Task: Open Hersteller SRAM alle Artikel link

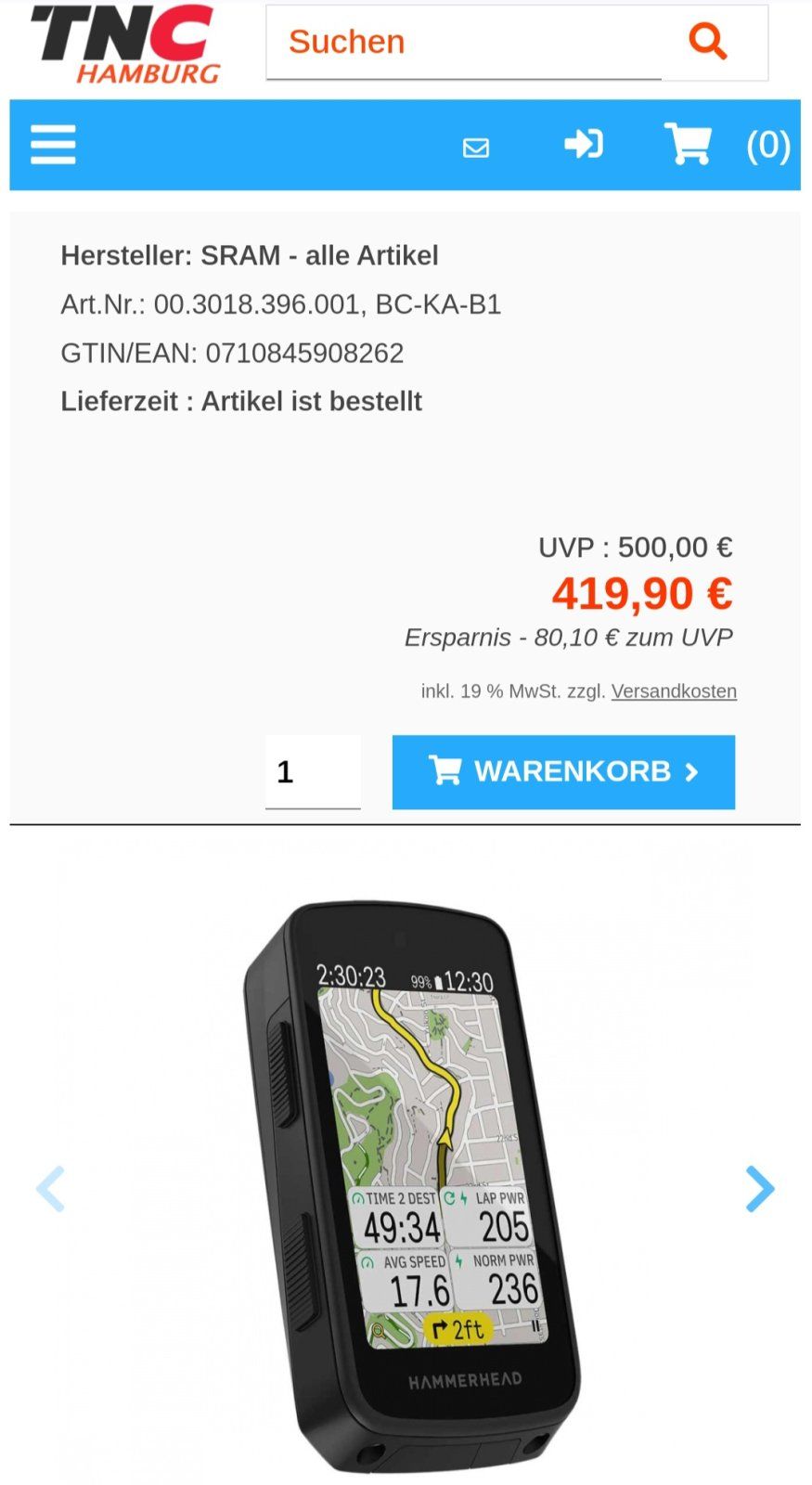Action: [250, 255]
